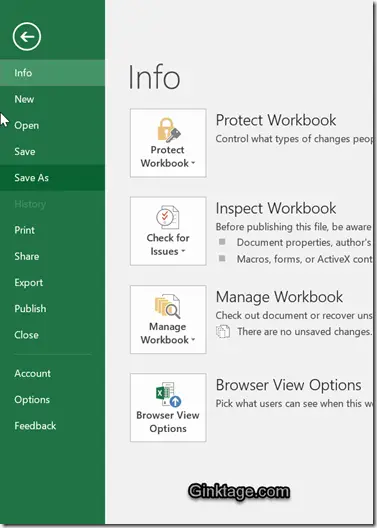Click the 'There are no unsaved changes' text
Viewport: 377px width, 528px height.
tap(304, 332)
